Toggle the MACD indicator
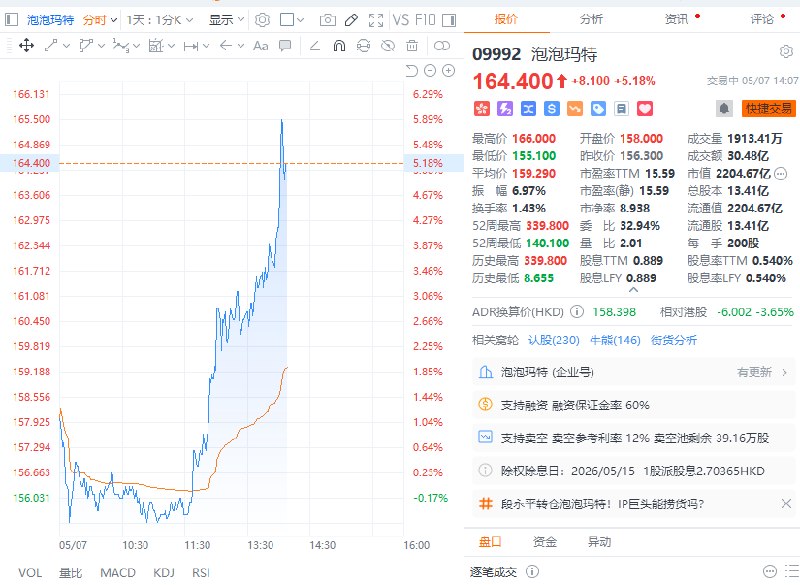The width and height of the screenshot is (800, 585). point(118,573)
